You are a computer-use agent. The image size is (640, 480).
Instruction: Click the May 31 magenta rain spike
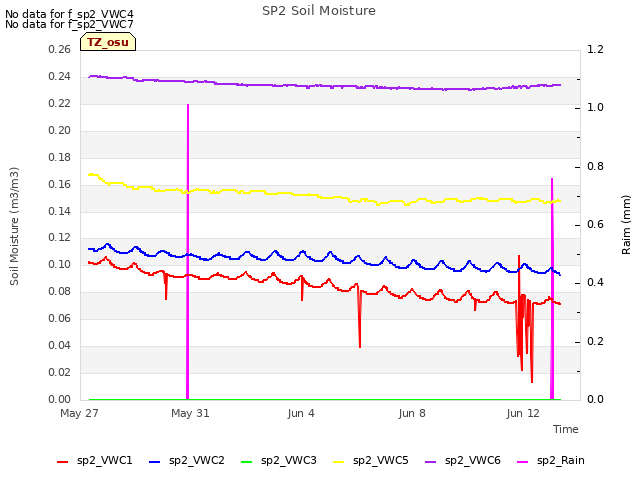point(188,252)
